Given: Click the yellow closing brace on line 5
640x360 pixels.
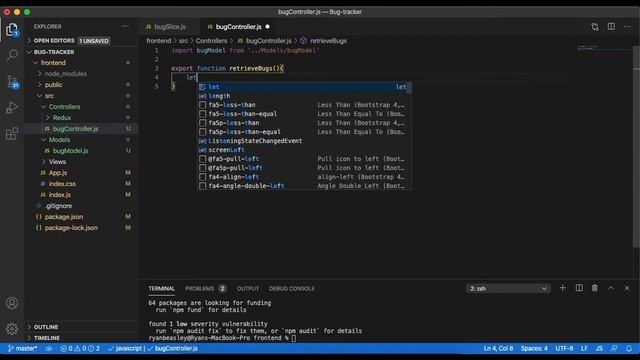Looking at the screenshot, I should [173, 86].
